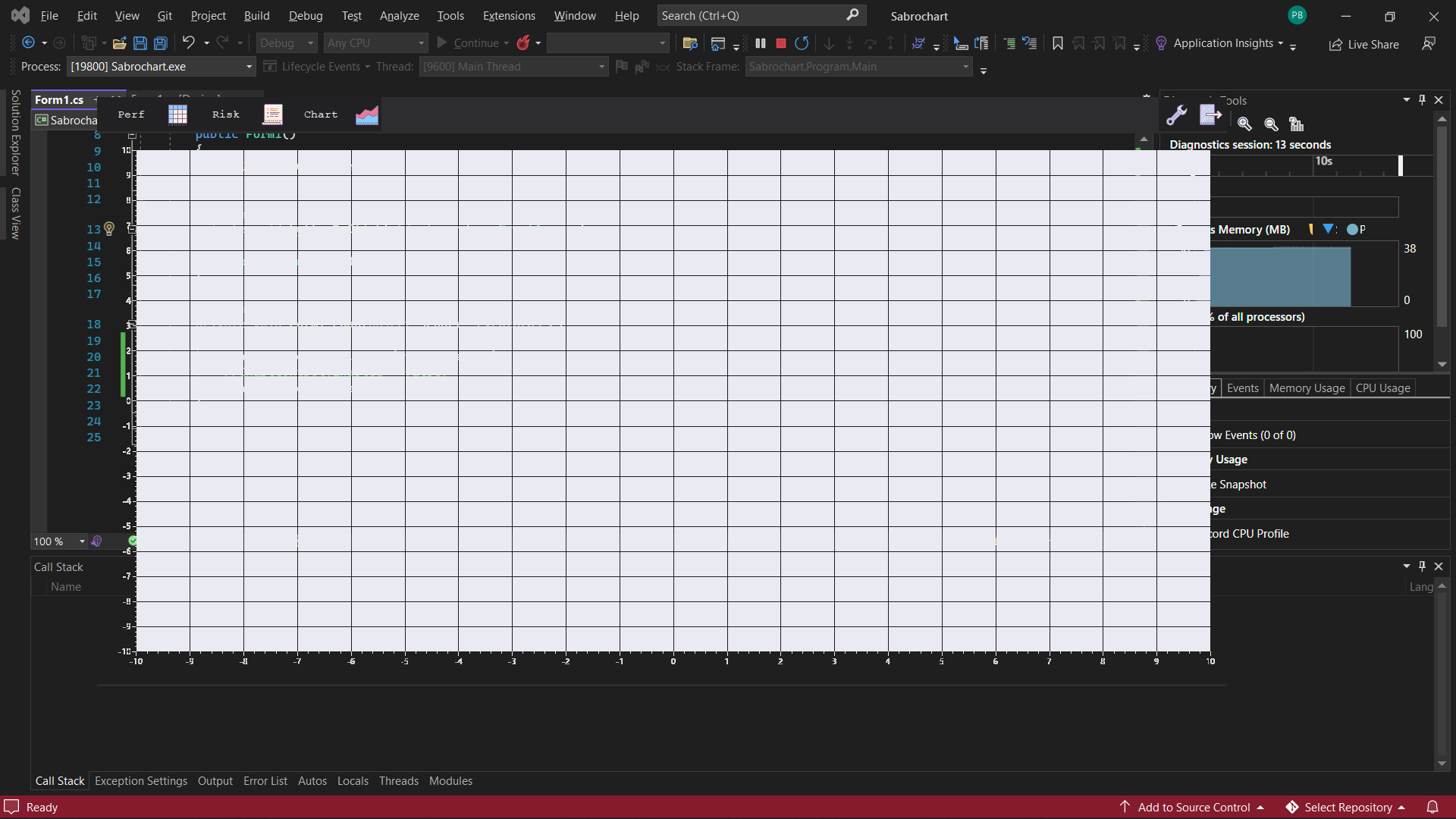Zoom in on the diagnostics timeline
Viewport: 1456px width, 819px height.
point(1244,124)
